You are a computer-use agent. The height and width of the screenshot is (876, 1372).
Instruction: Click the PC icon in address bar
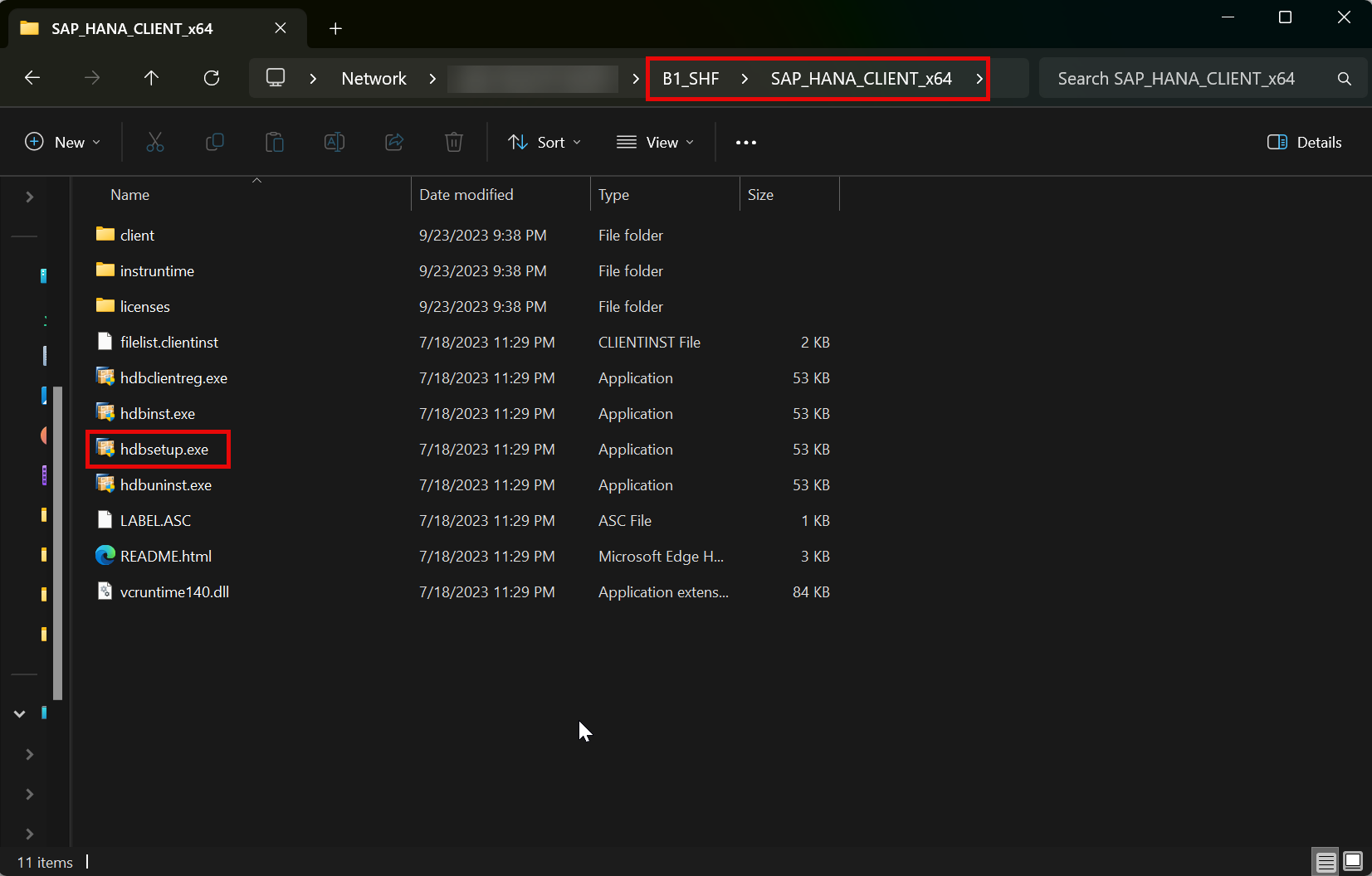click(x=276, y=78)
